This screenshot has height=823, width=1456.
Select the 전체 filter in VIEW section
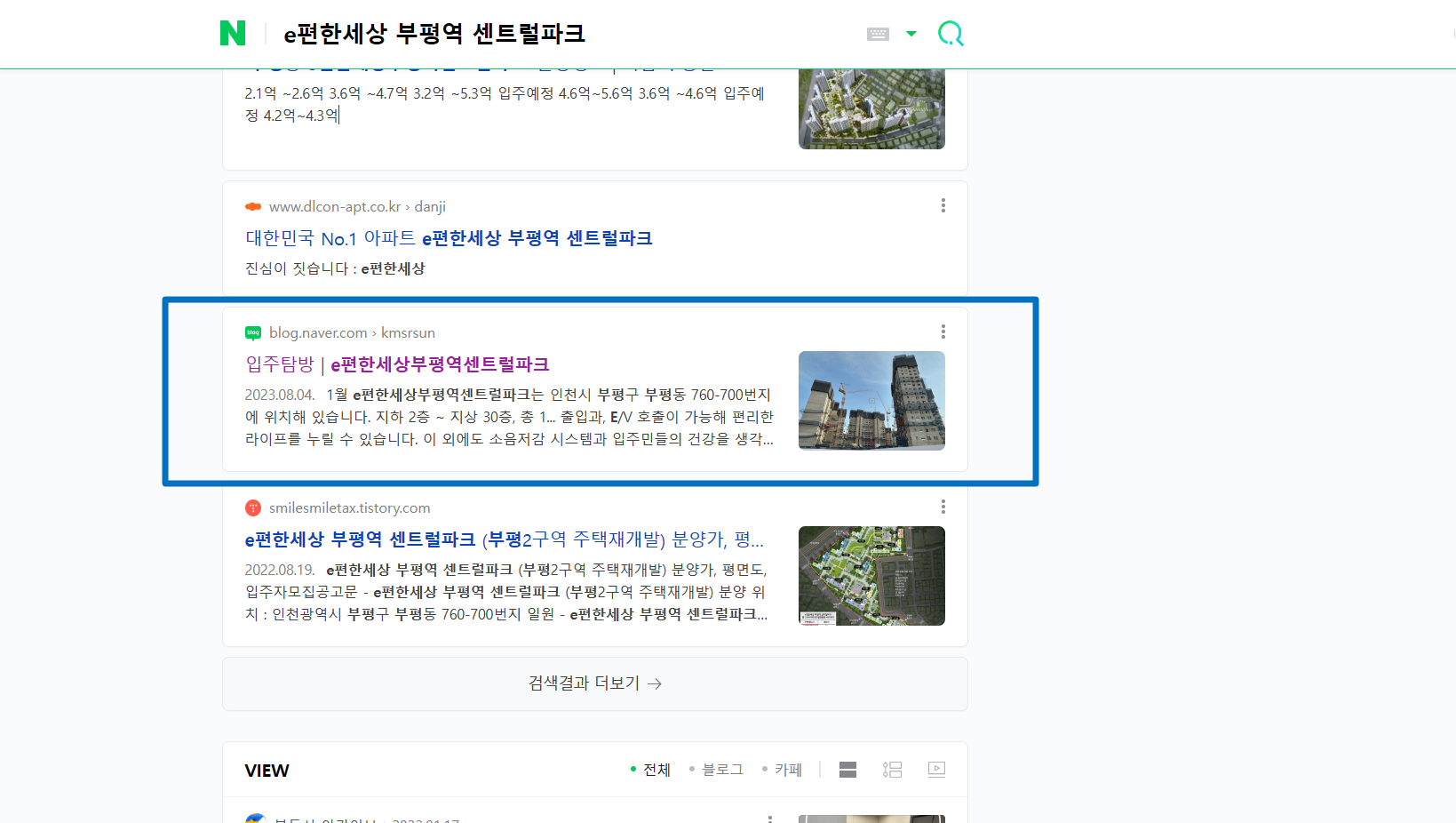[x=650, y=770]
